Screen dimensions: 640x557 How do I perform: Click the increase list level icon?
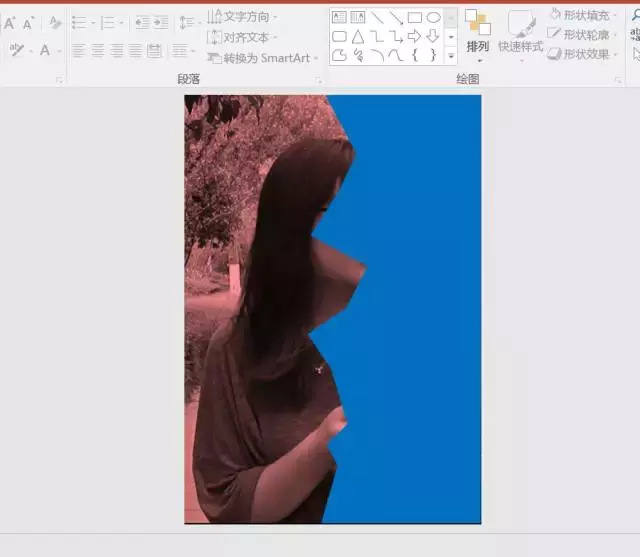click(x=160, y=22)
